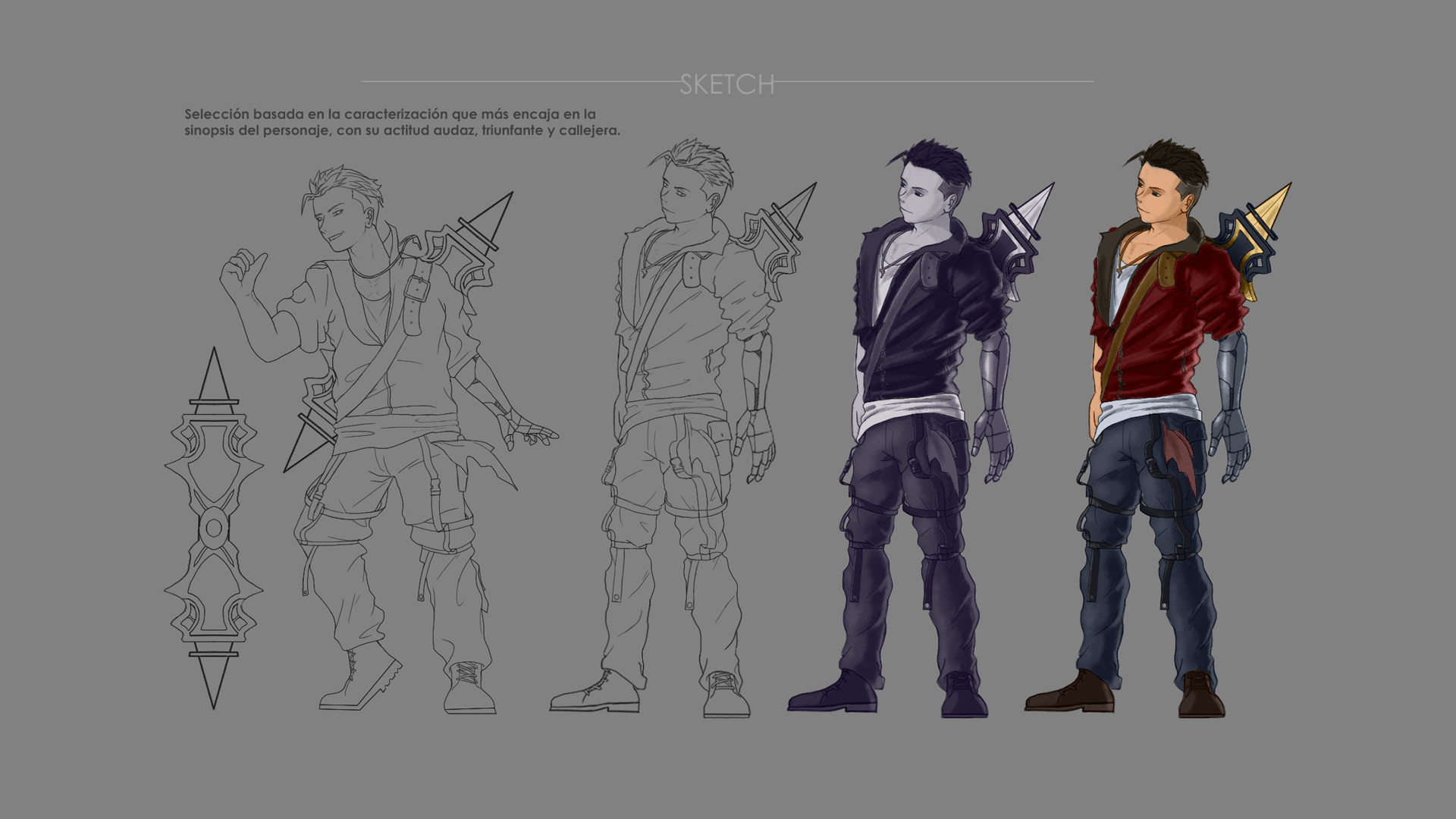Viewport: 1456px width, 819px height.
Task: Select the colored character's metallic robotic hand
Action: click(1230, 442)
